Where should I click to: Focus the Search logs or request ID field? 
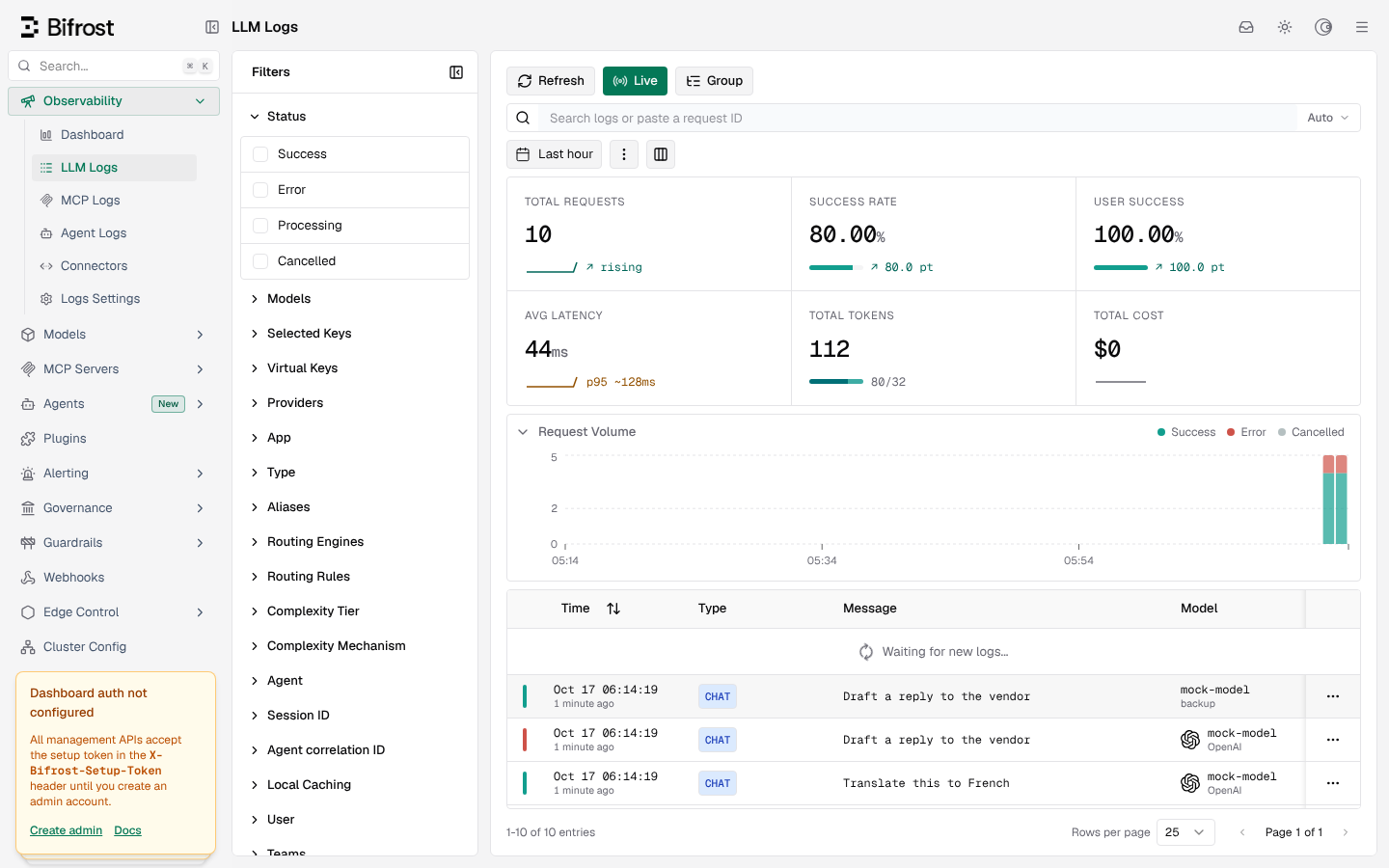[x=916, y=118]
